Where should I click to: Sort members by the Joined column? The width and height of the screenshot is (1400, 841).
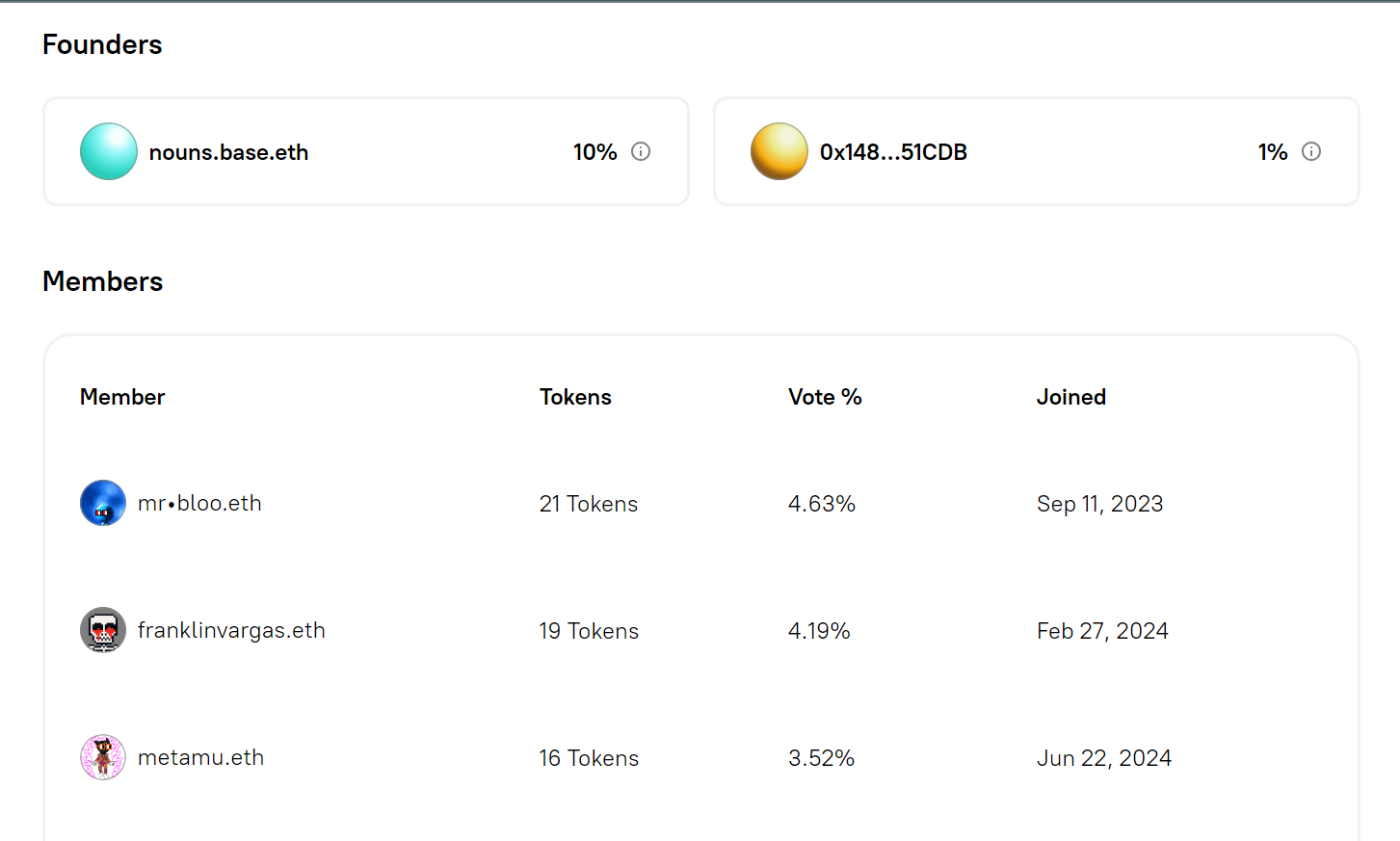tap(1070, 396)
